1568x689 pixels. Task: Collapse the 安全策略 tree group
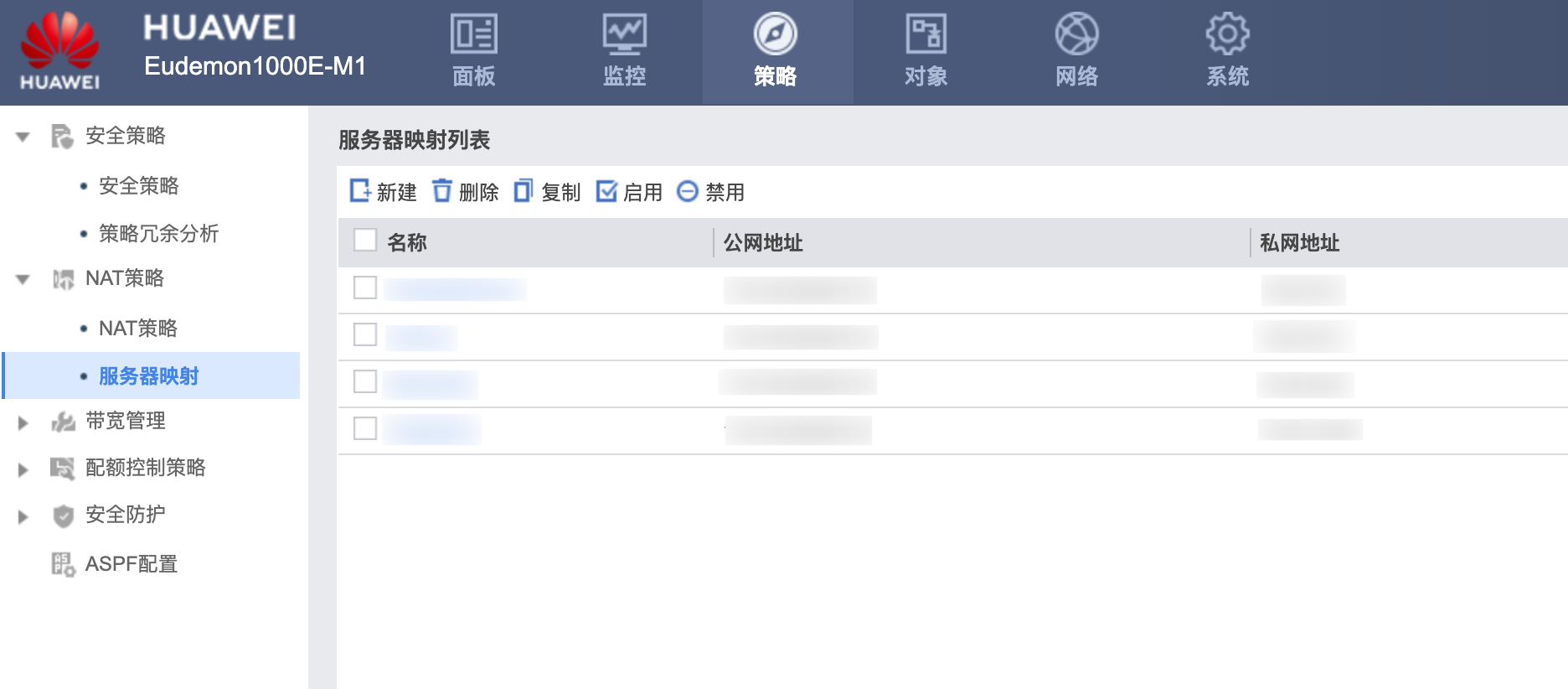pyautogui.click(x=23, y=137)
